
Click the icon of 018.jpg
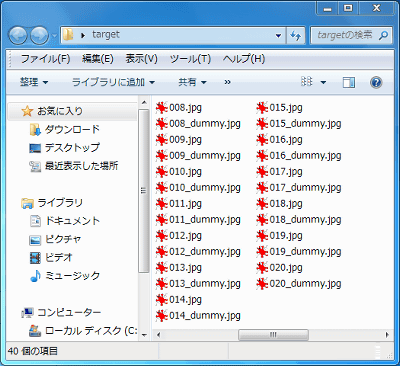[x=262, y=204]
